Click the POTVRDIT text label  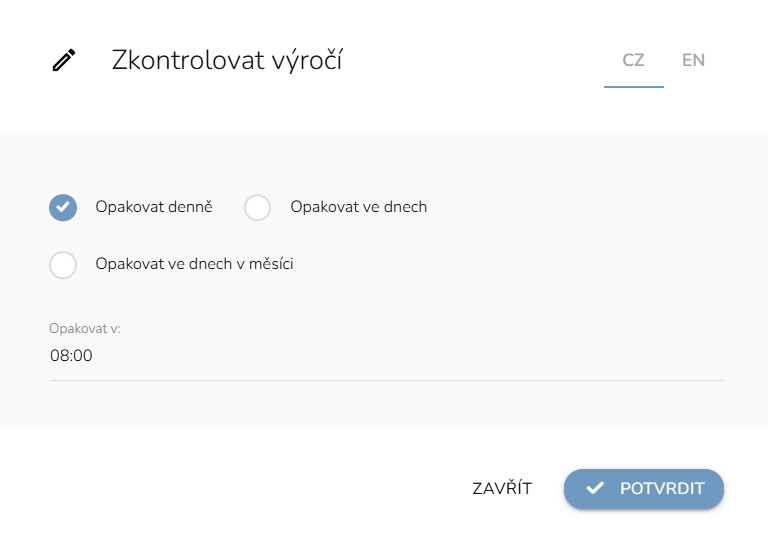pos(662,489)
